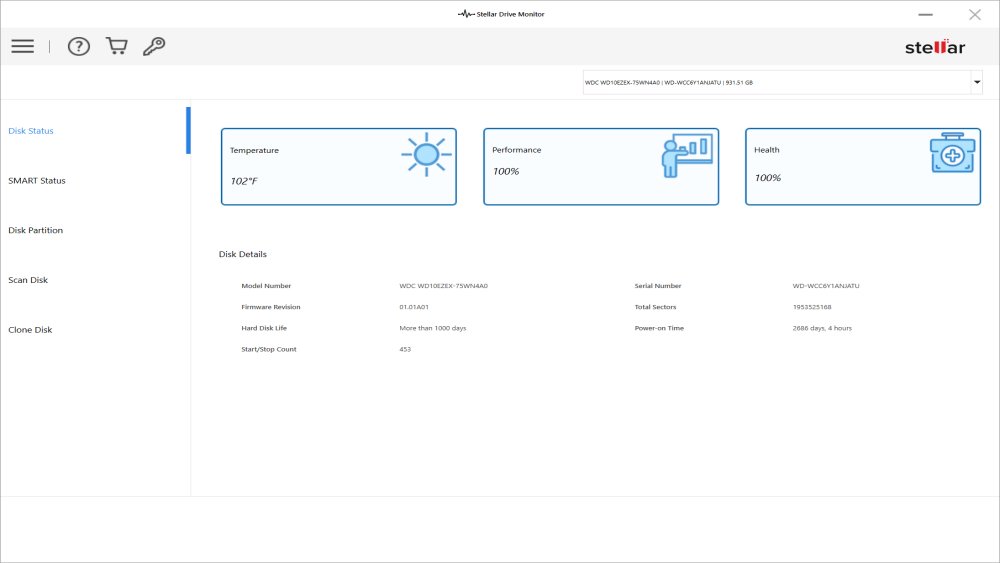Image resolution: width=1000 pixels, height=563 pixels.
Task: Expand the disk selection dropdown arrow
Action: 976,82
